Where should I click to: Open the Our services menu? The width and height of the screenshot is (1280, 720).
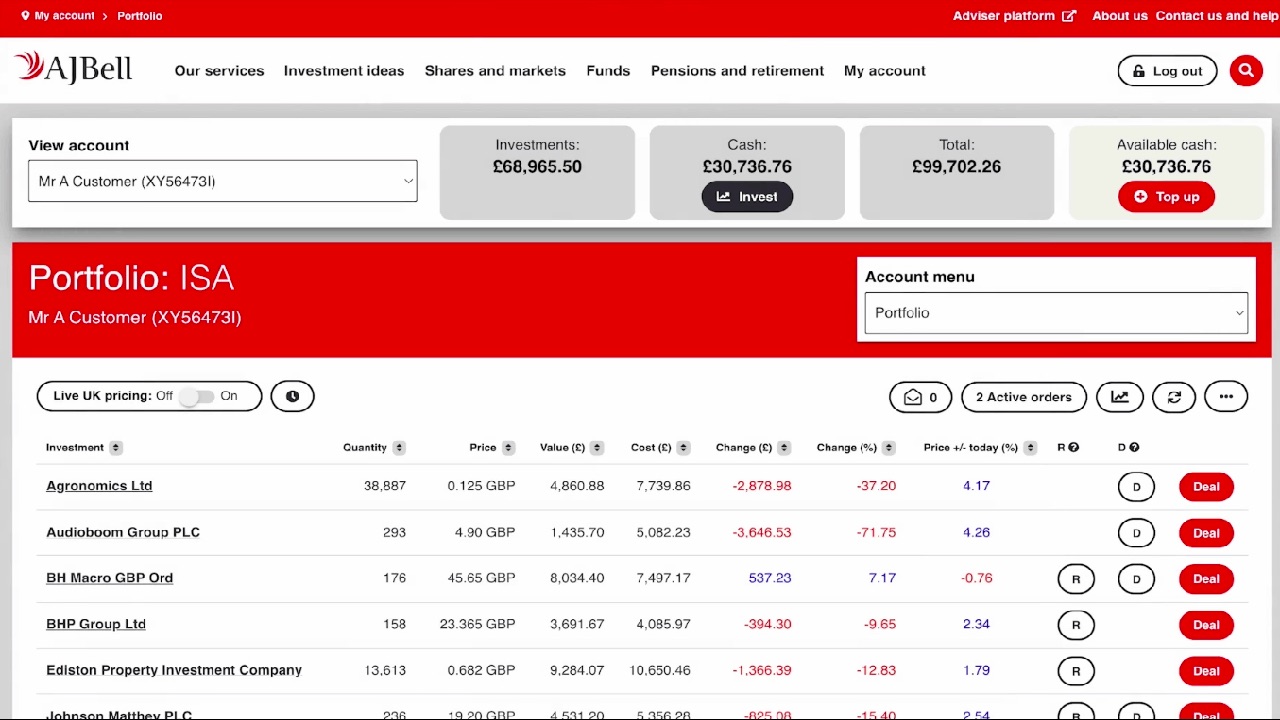tap(219, 71)
